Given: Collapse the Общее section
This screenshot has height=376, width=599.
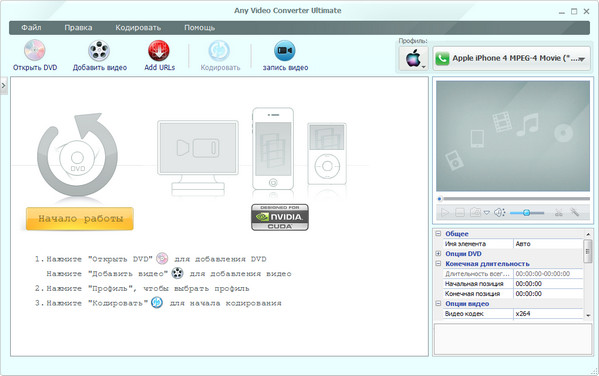Looking at the screenshot, I should click(x=438, y=233).
